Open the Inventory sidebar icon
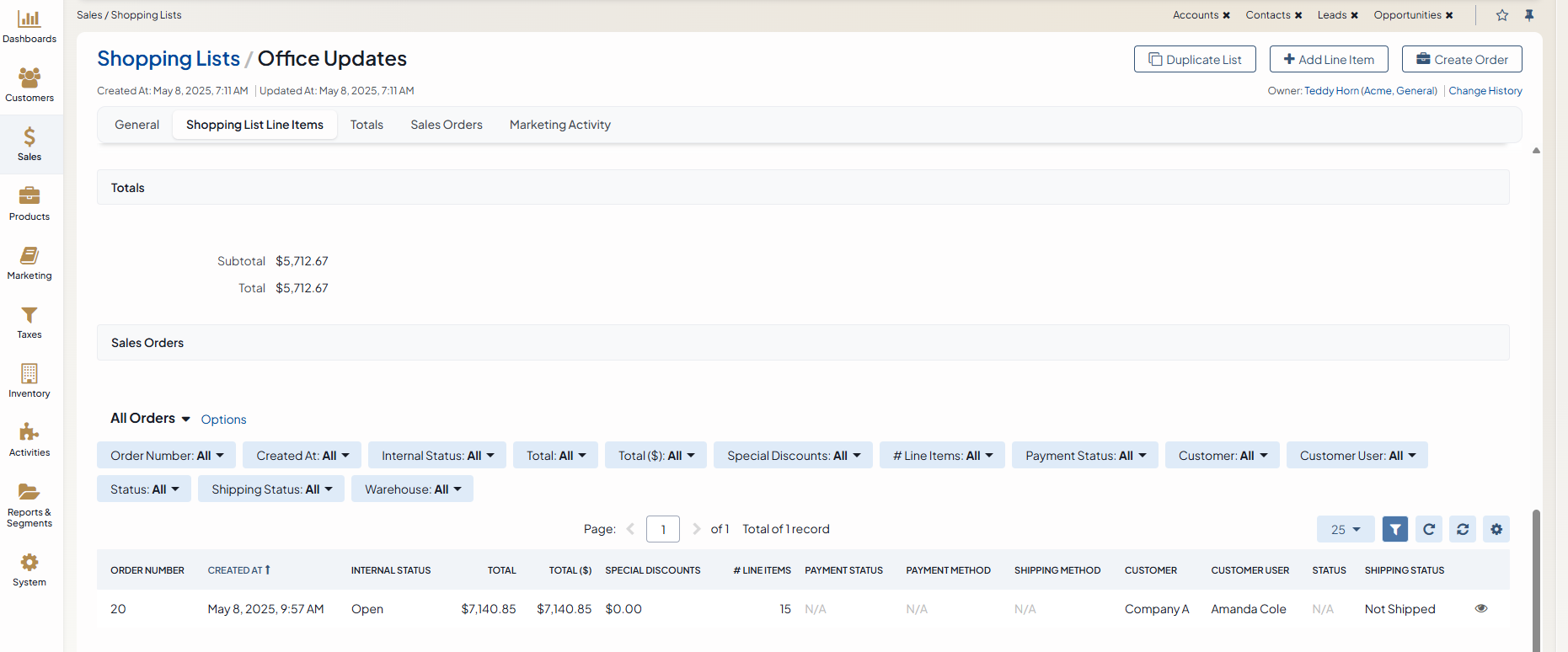This screenshot has width=1568, height=652. 29,374
